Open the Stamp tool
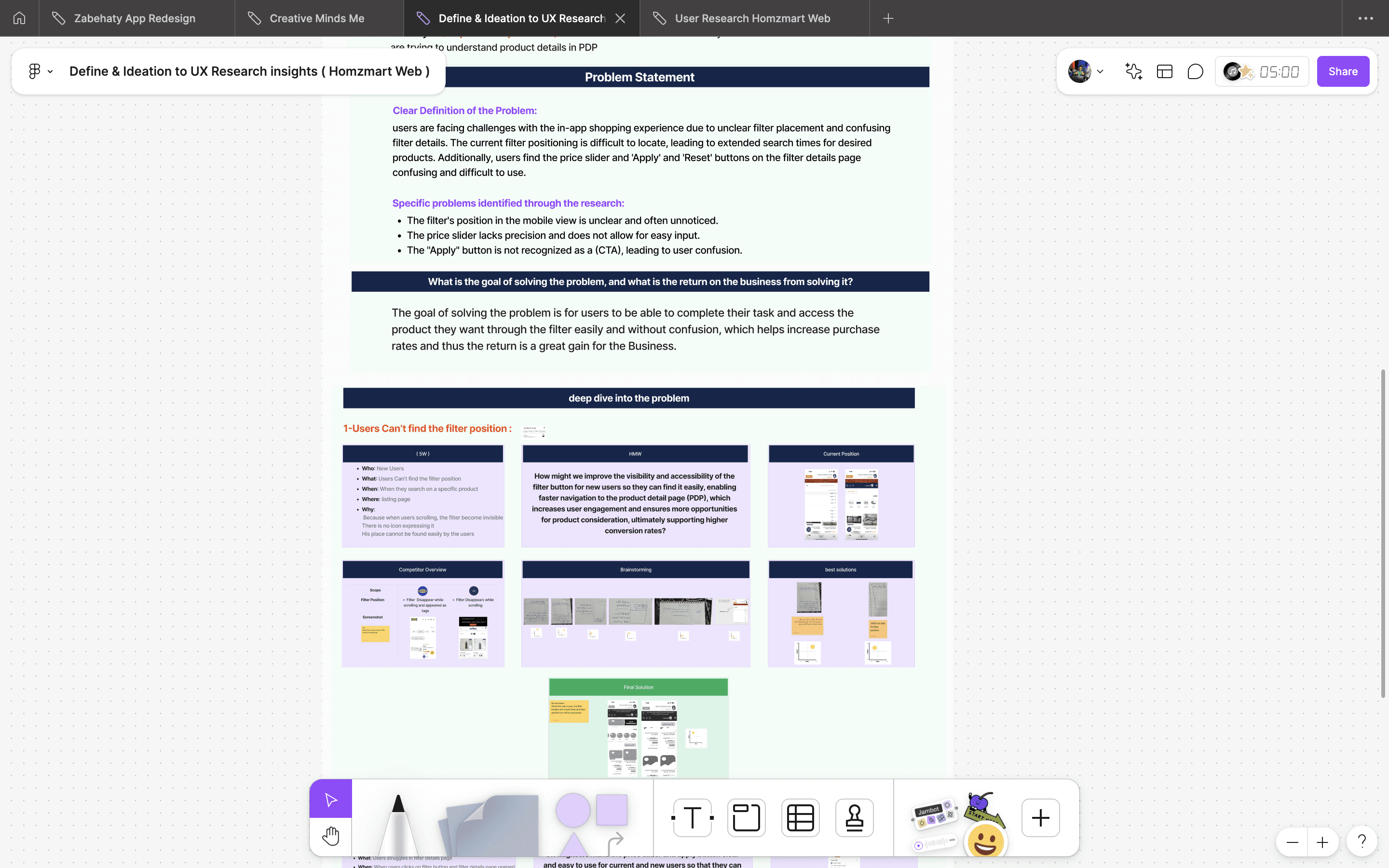 (x=854, y=817)
